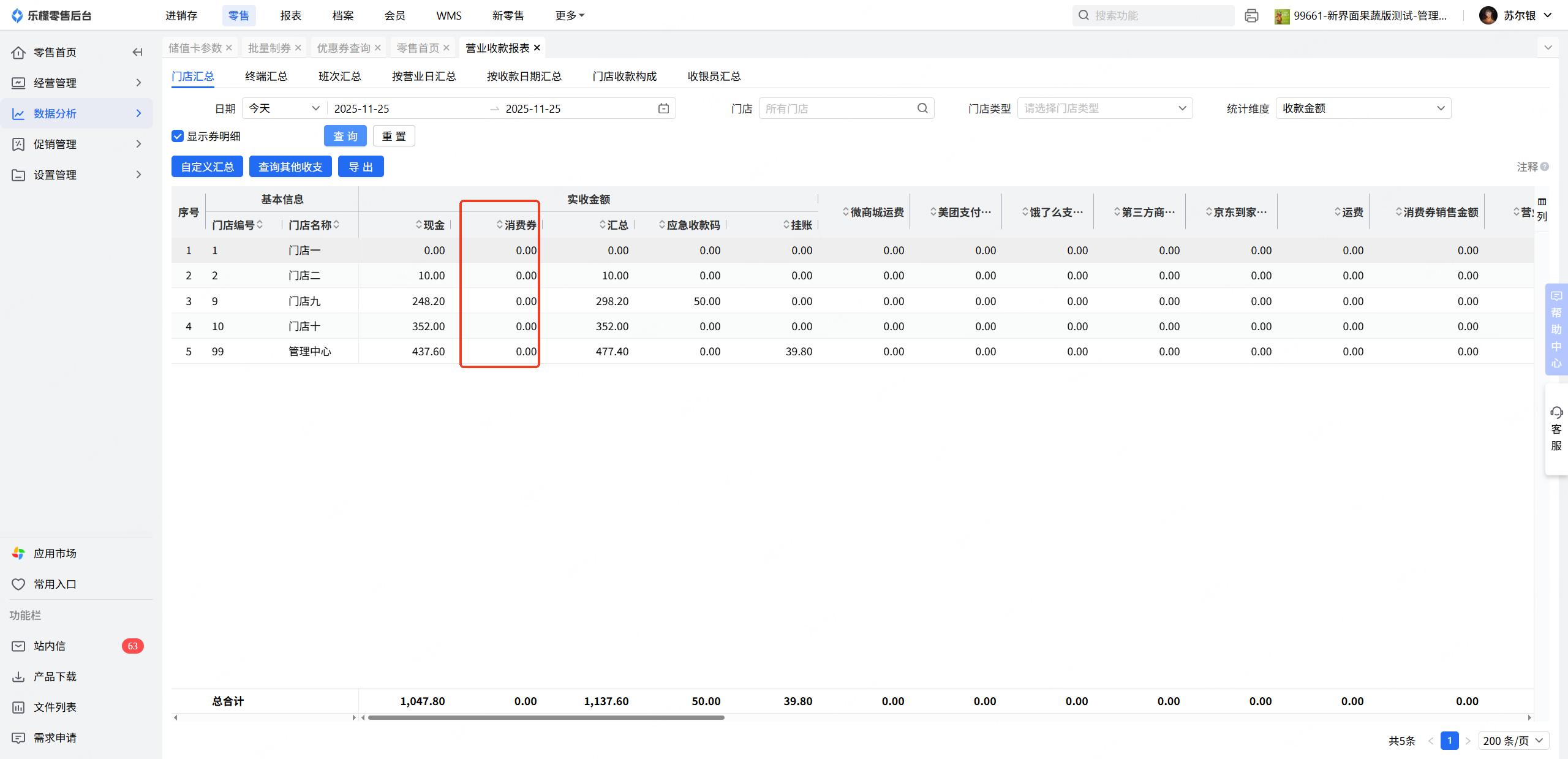The height and width of the screenshot is (759, 1568).
Task: Open 客服 headset support panel
Action: (x=1556, y=428)
